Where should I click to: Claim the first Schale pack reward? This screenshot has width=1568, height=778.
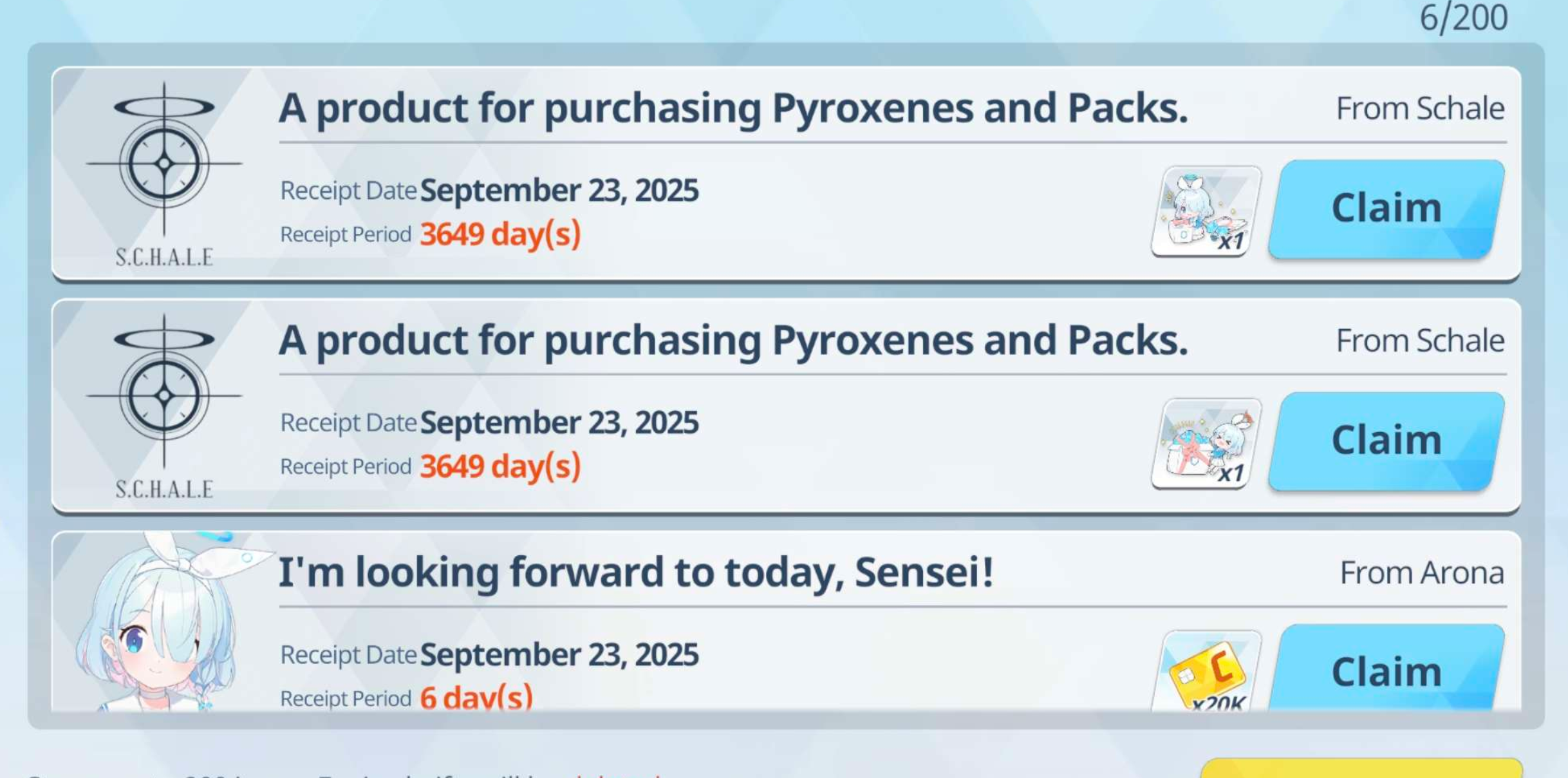click(x=1386, y=209)
